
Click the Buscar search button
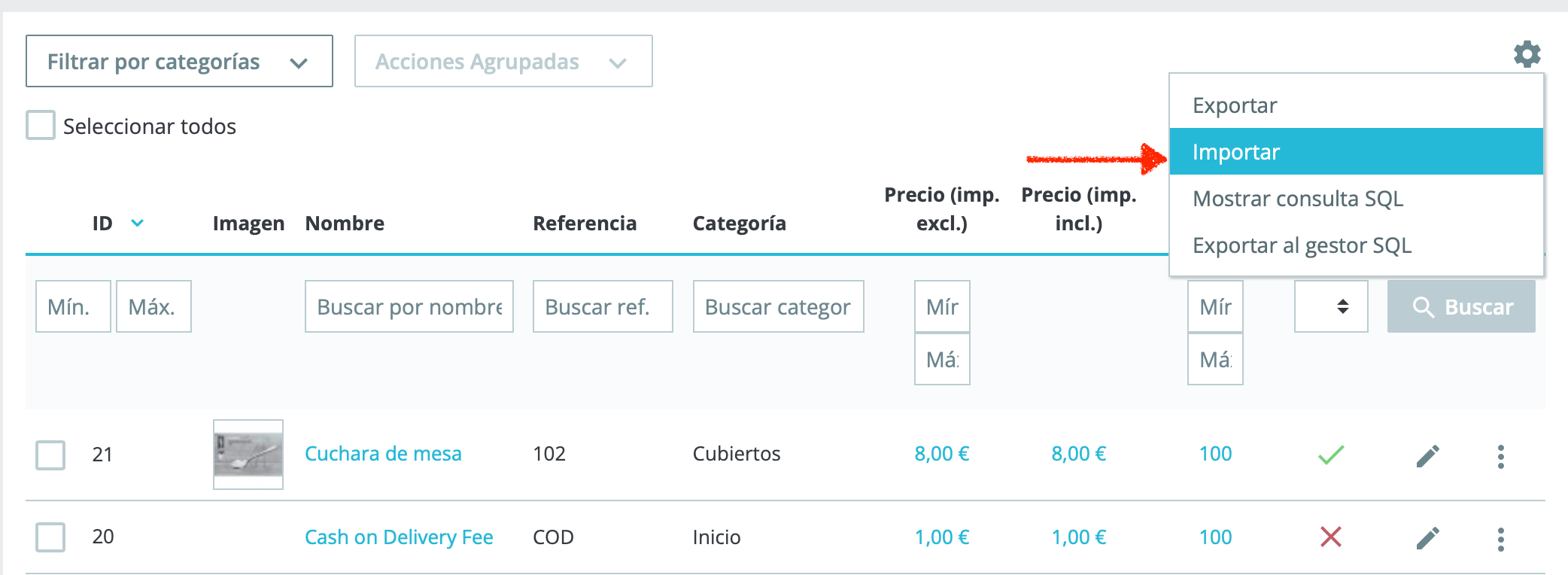[x=1461, y=306]
